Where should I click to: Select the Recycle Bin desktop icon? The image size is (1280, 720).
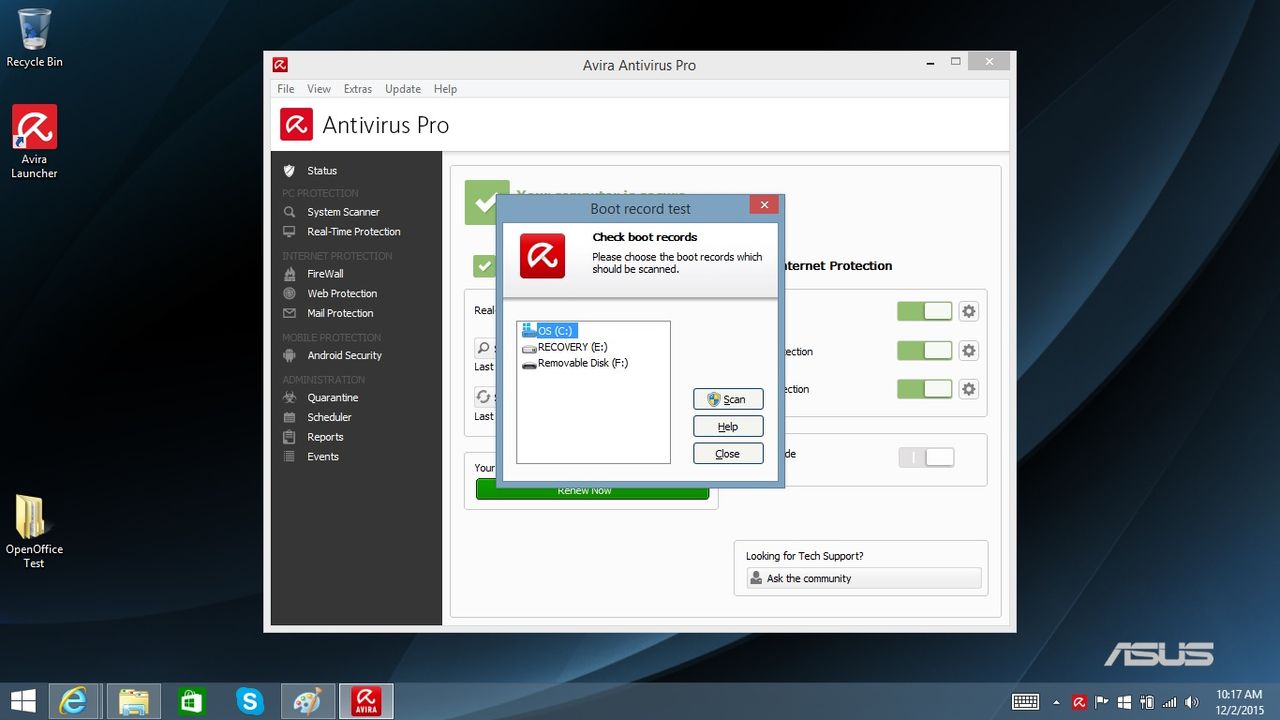coord(34,38)
